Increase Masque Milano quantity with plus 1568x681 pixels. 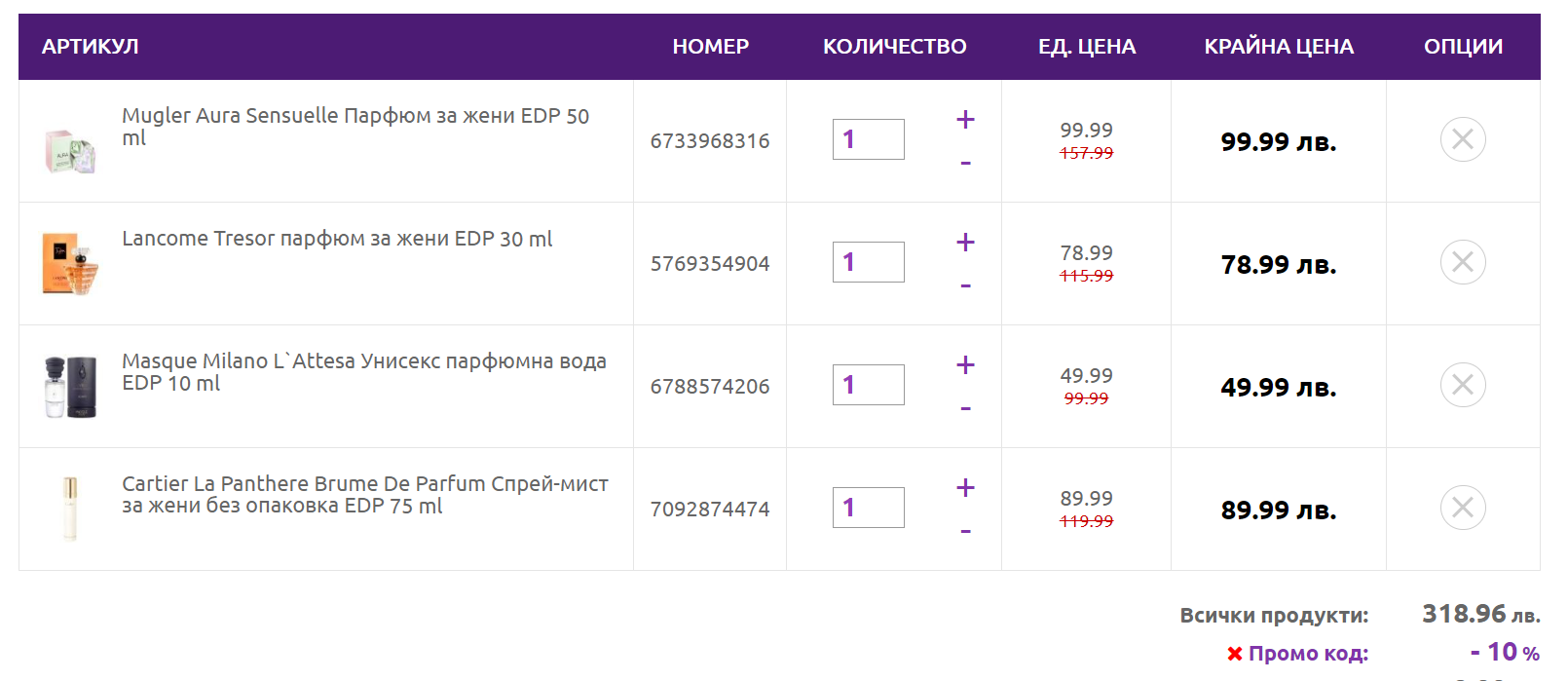coord(965,365)
